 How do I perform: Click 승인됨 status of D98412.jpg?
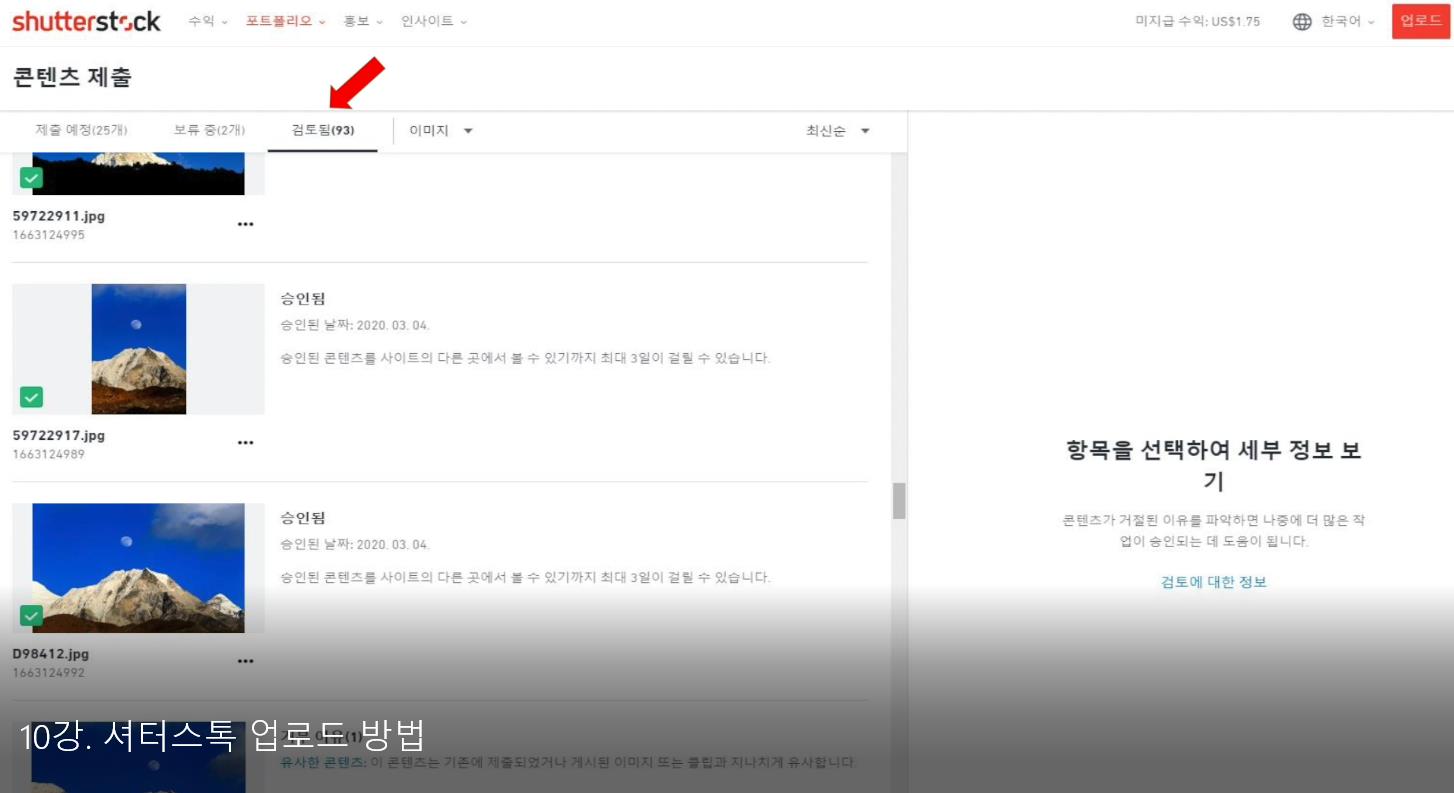[x=303, y=518]
